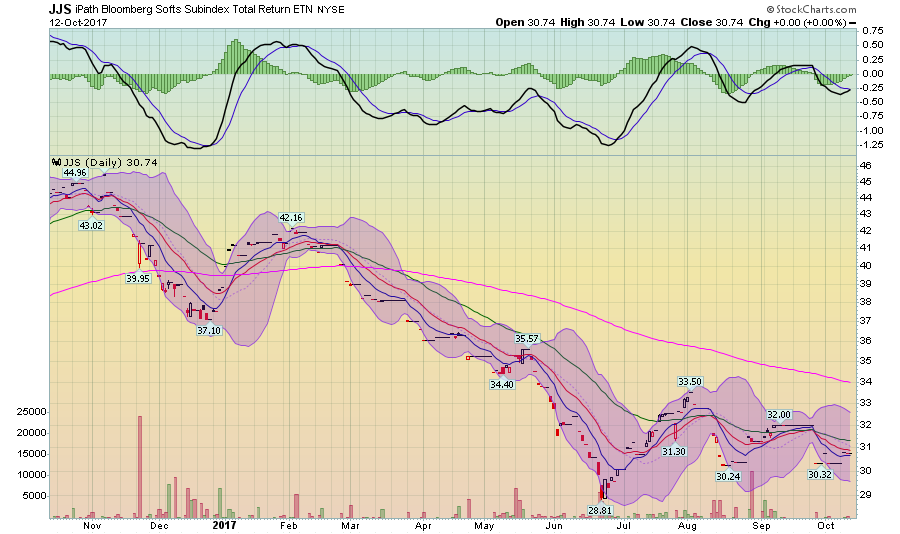Click the 33.50 price annotation
Viewport: 900px width, 534px height.
[690, 381]
